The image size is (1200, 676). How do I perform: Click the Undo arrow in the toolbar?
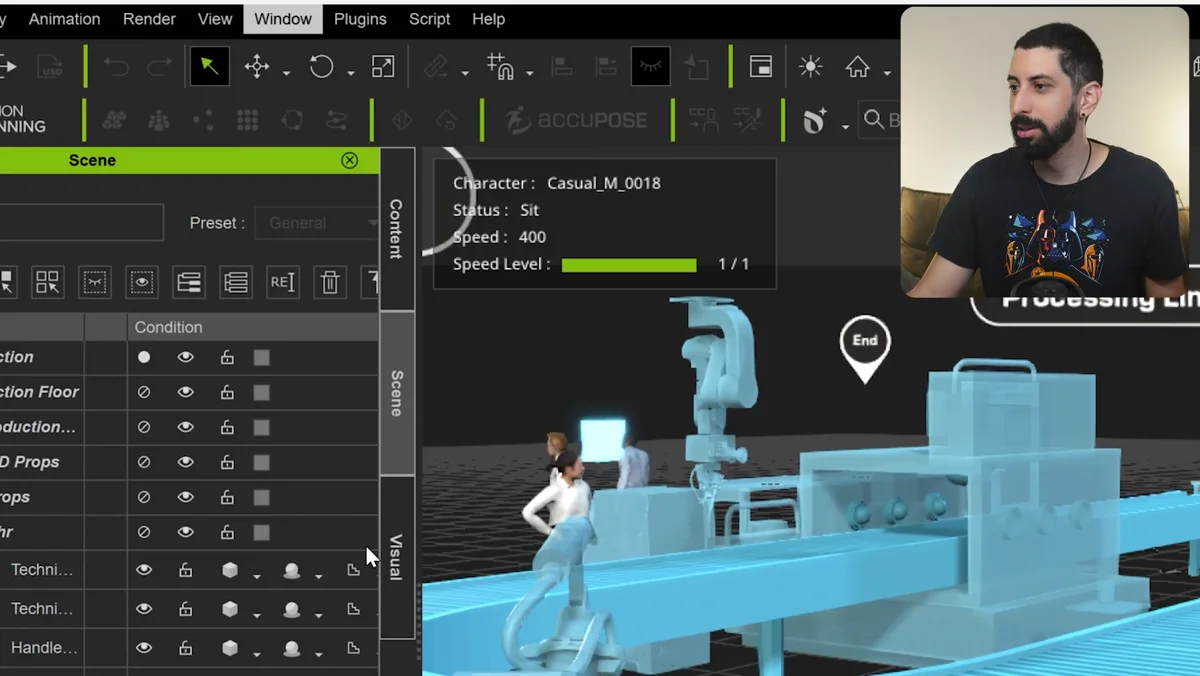tap(118, 66)
